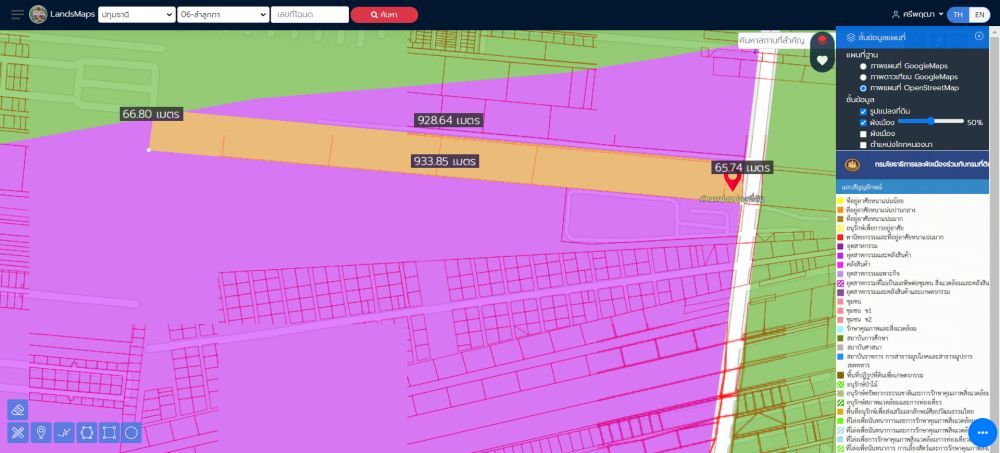Select the eraser clear-drawing tool
1000x453 pixels.
19,410
